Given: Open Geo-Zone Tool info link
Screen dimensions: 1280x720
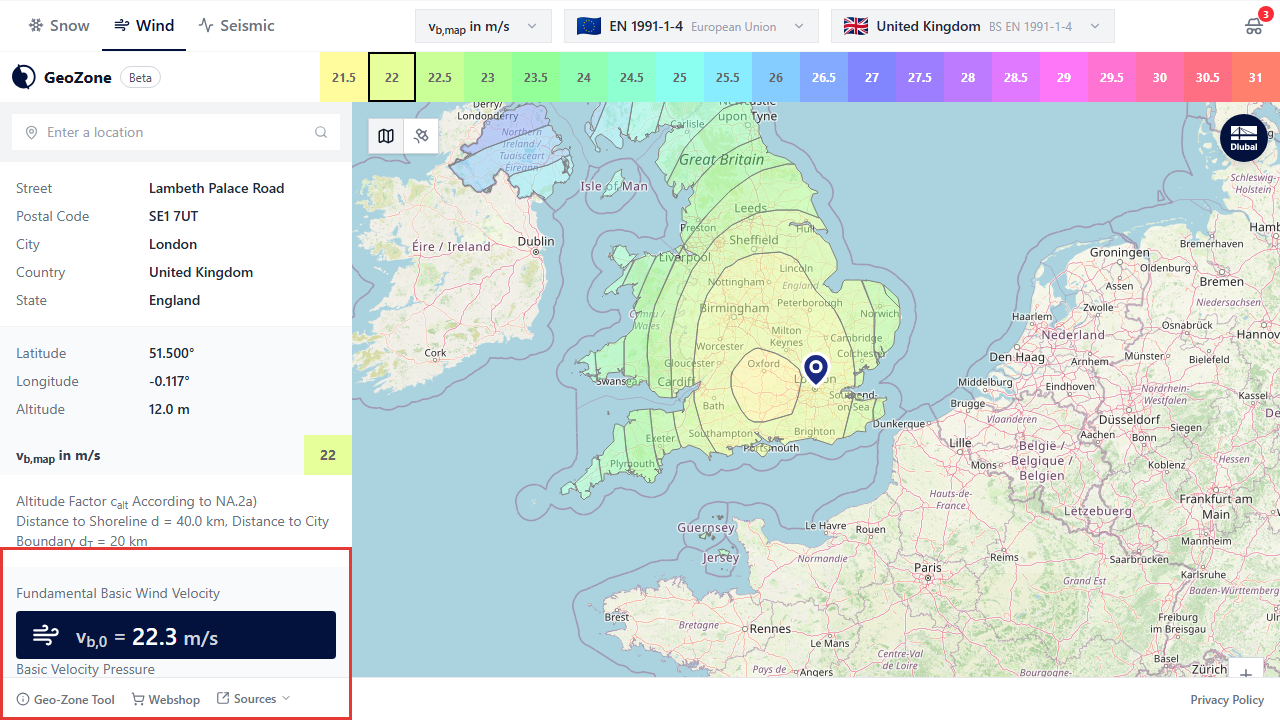Looking at the screenshot, I should pos(66,699).
